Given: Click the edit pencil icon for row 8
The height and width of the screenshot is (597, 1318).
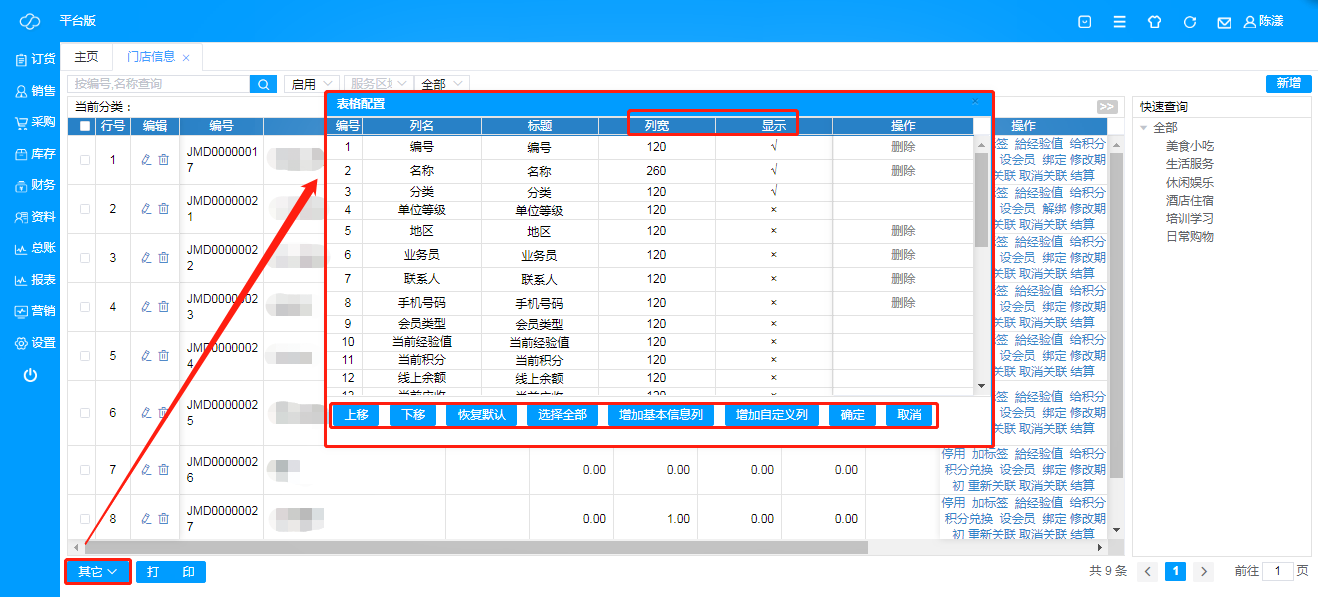Looking at the screenshot, I should click(146, 518).
